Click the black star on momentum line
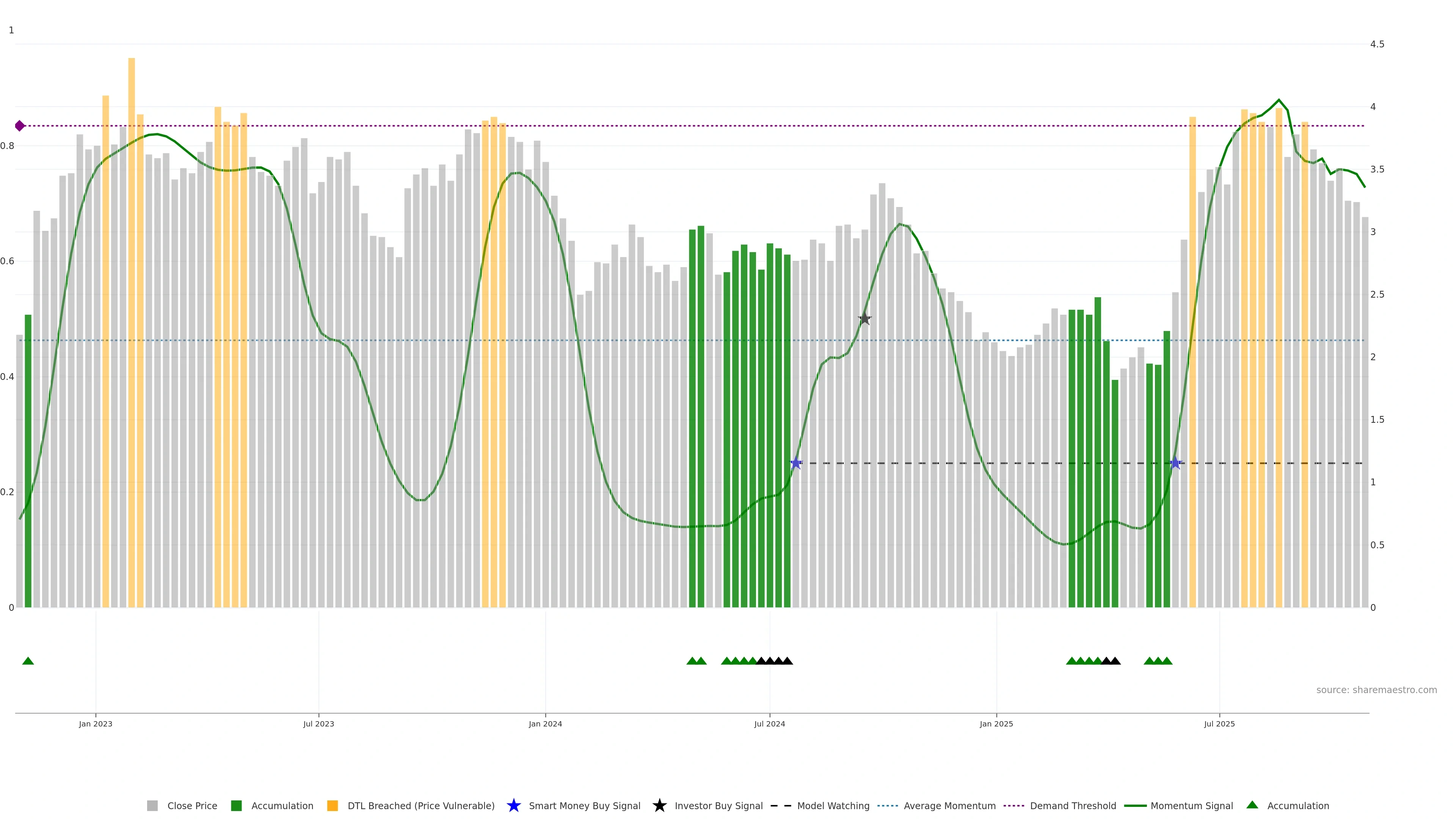Image resolution: width=1456 pixels, height=819 pixels. pyautogui.click(x=864, y=319)
